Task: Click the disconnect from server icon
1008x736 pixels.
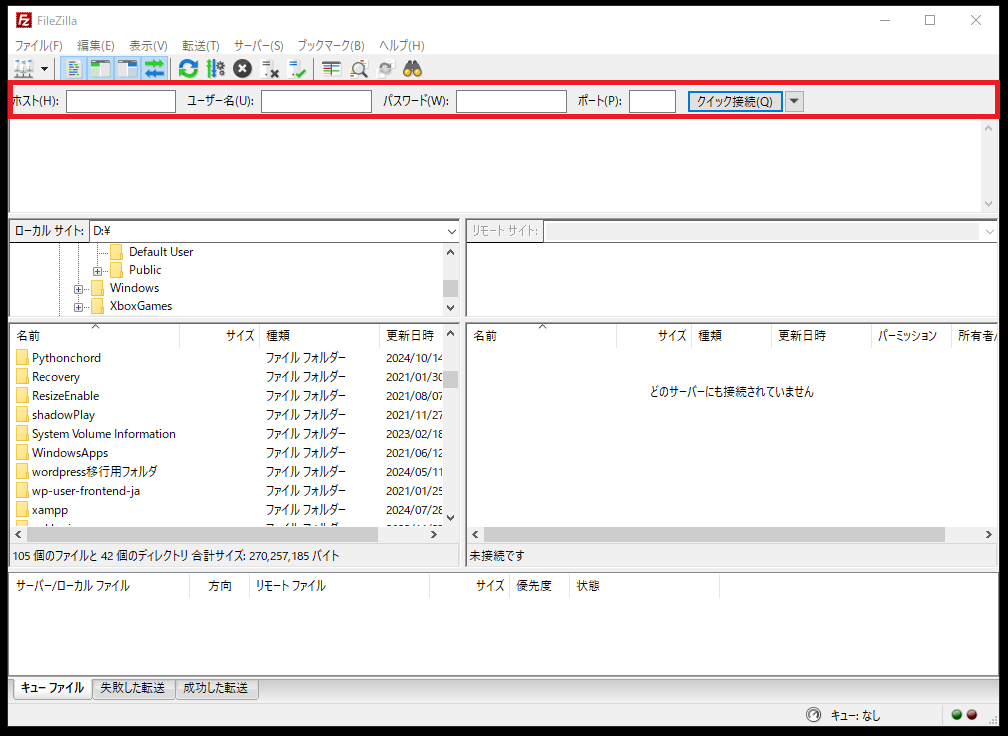Action: pyautogui.click(x=270, y=69)
